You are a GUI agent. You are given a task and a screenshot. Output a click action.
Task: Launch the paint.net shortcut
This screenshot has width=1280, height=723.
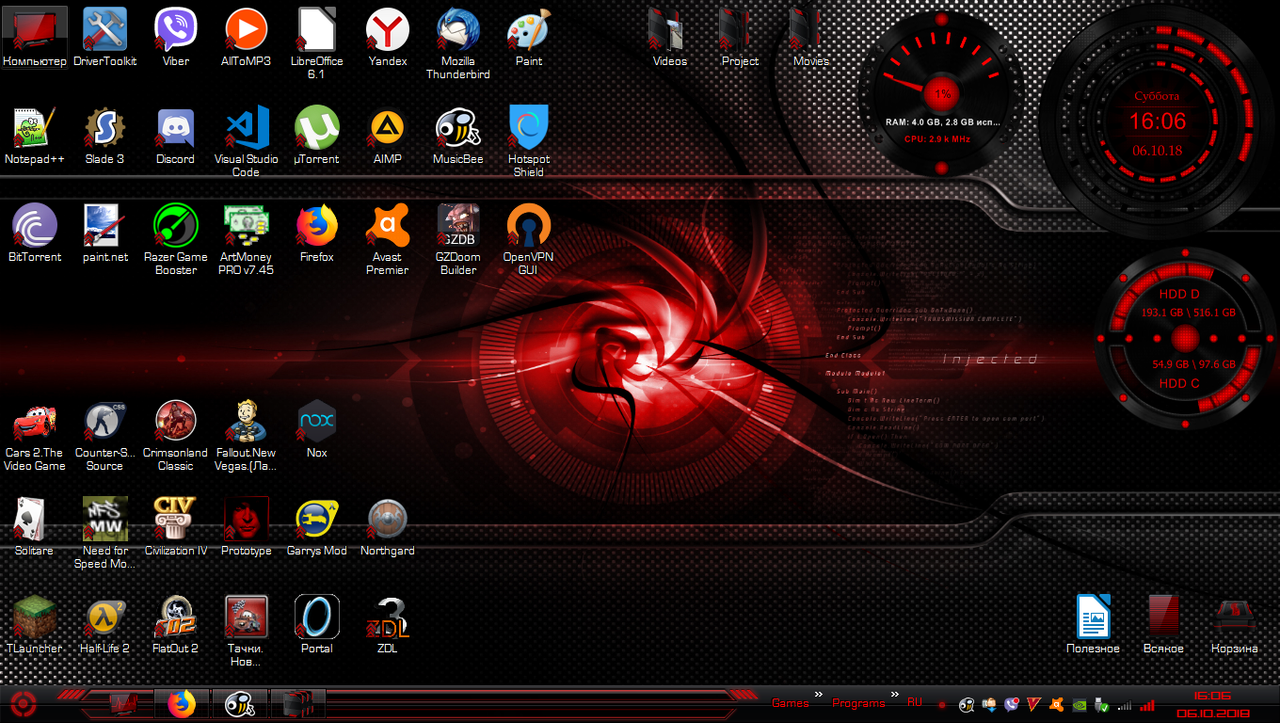point(105,234)
